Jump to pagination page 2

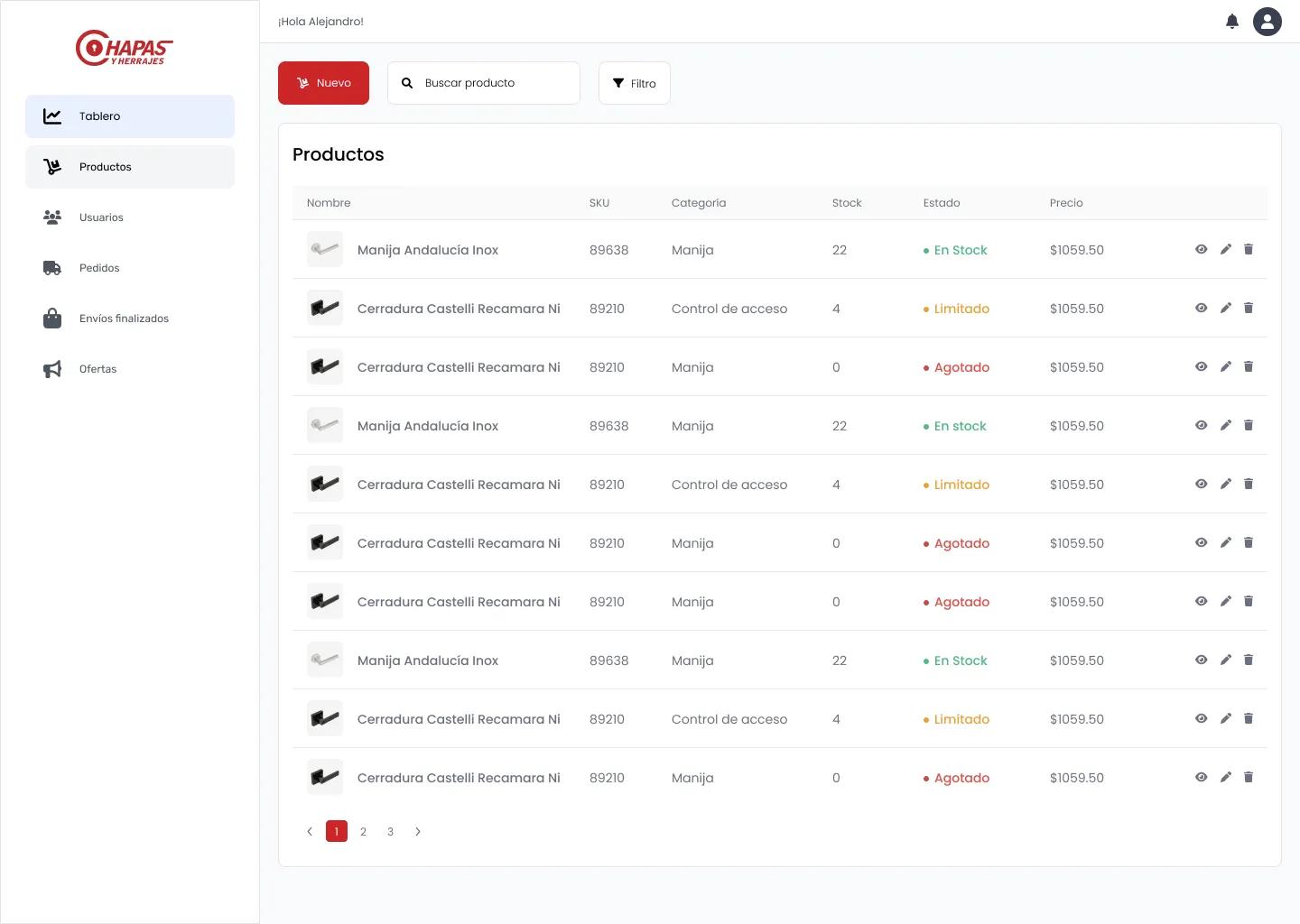(x=363, y=831)
